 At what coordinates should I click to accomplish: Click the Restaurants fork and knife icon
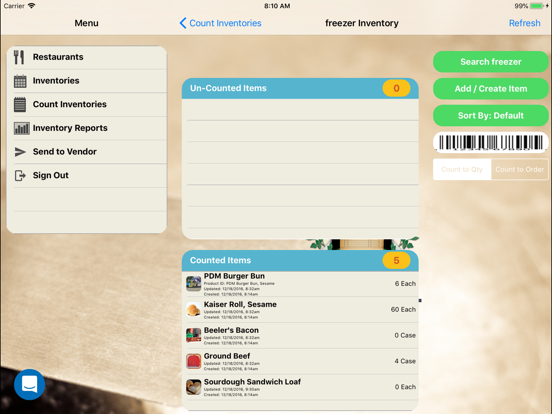(19, 57)
